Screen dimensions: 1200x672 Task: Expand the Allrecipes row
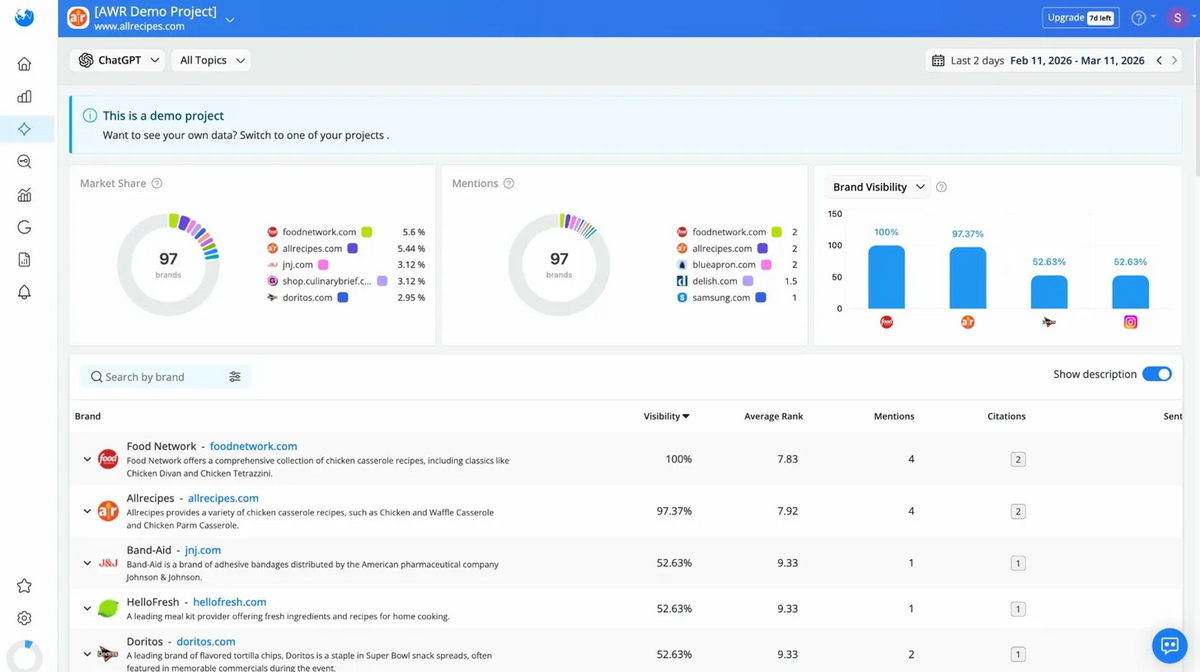(x=87, y=511)
